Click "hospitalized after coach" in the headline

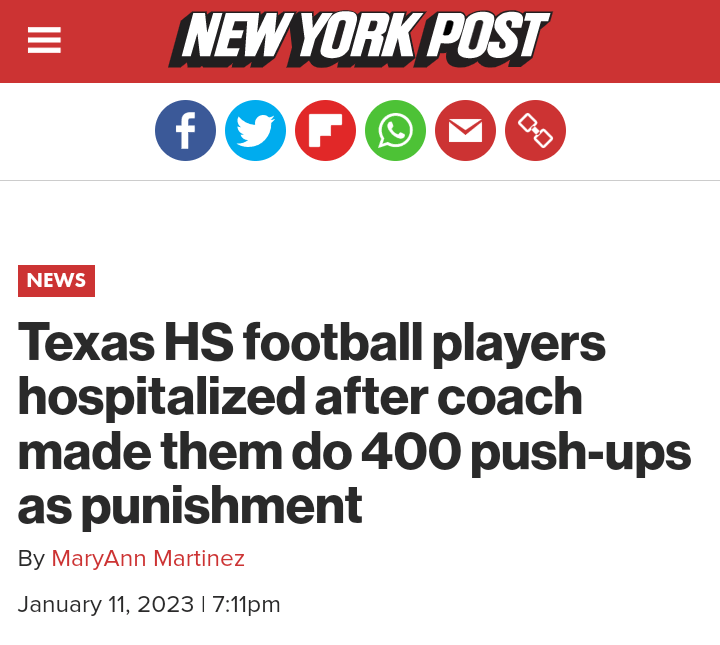[300, 397]
